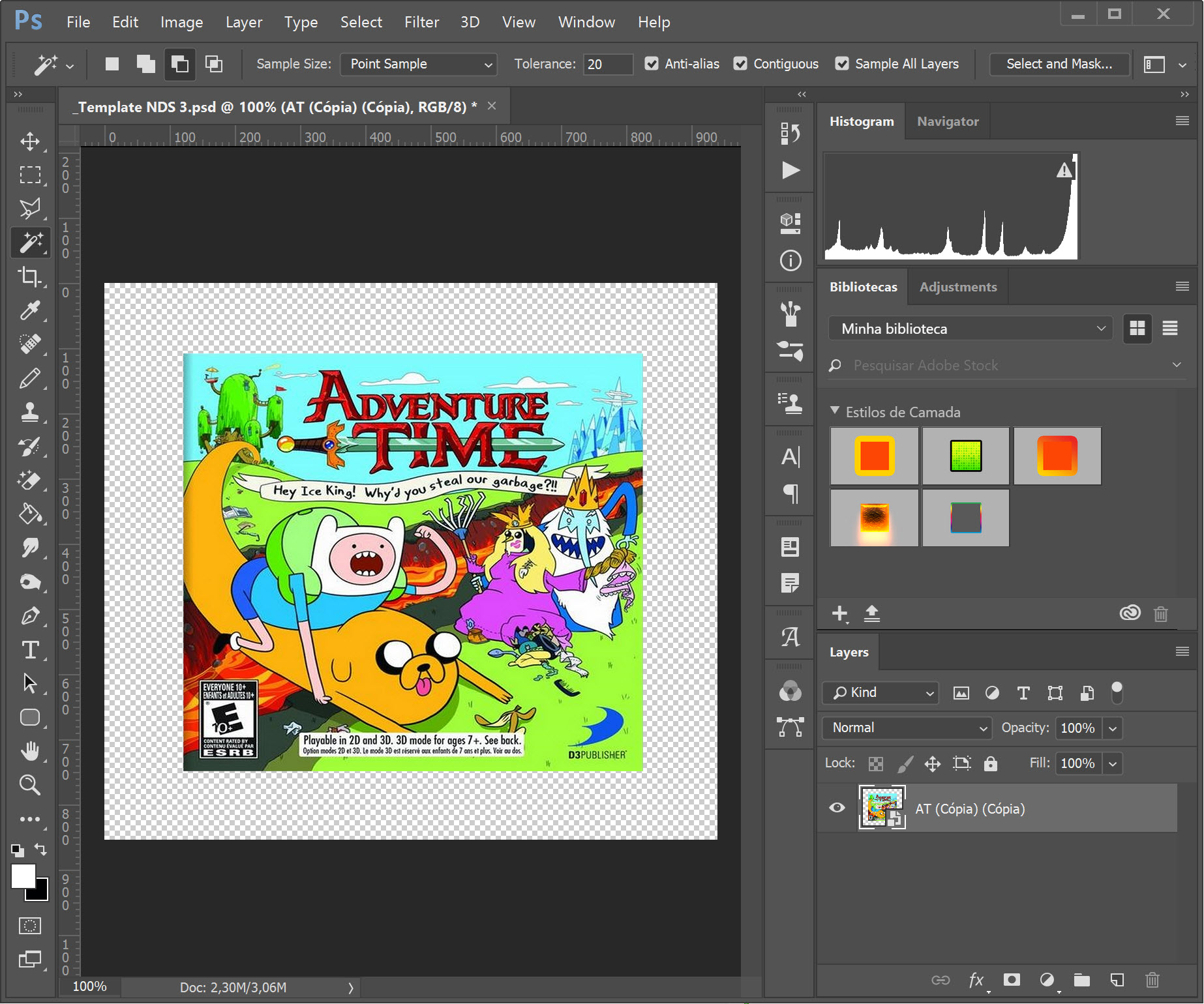The width and height of the screenshot is (1204, 1004).
Task: Select the Move tool
Action: pyautogui.click(x=30, y=141)
